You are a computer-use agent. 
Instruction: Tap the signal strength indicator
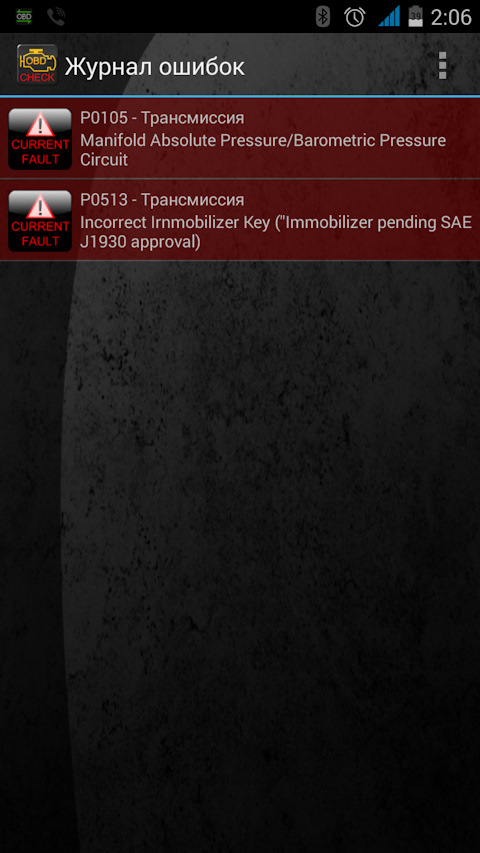[x=389, y=16]
